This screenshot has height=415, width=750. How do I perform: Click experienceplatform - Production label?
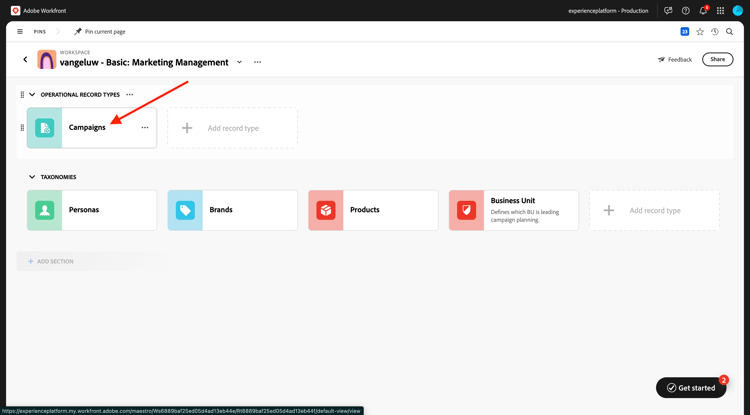(x=608, y=11)
